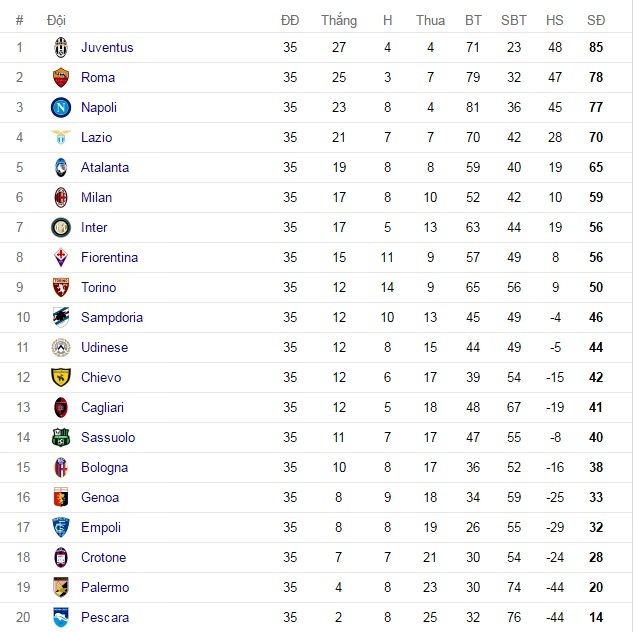The height and width of the screenshot is (632, 634).
Task: Click the Bologna team name
Action: pos(104,467)
